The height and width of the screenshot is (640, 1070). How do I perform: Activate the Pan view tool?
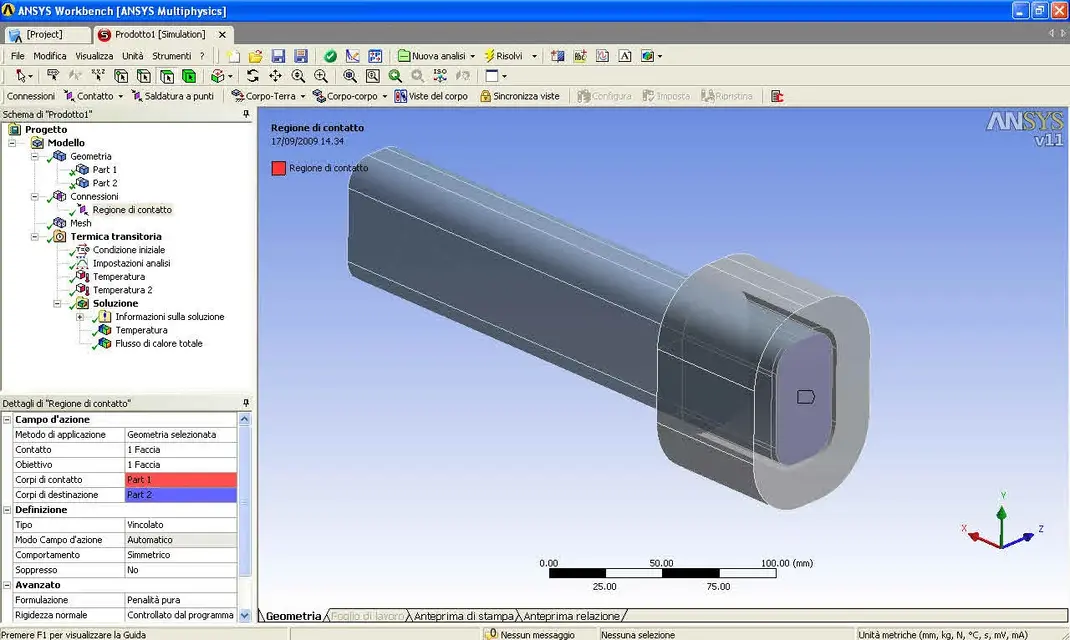[275, 76]
